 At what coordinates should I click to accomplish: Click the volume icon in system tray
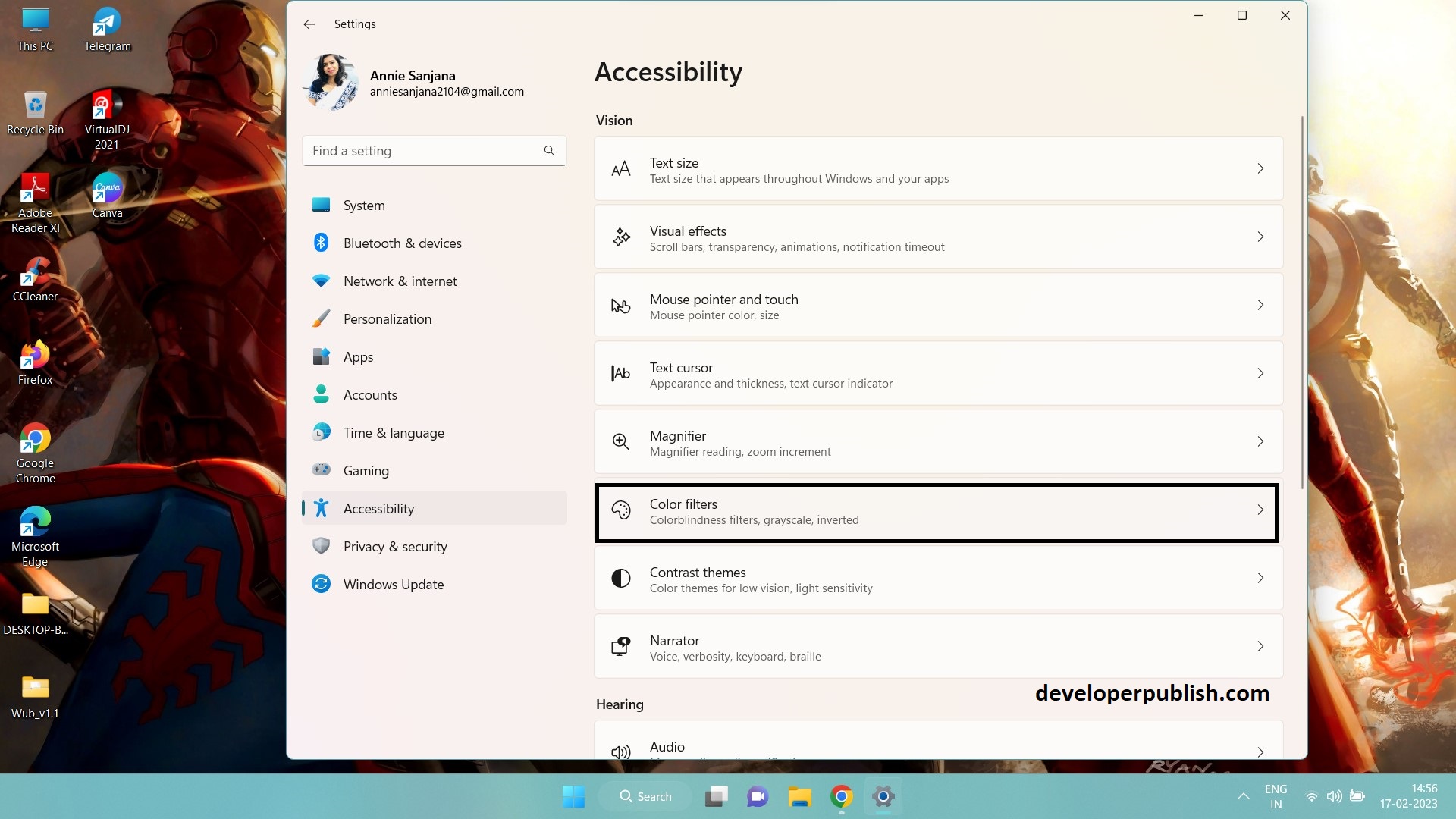(x=1335, y=796)
